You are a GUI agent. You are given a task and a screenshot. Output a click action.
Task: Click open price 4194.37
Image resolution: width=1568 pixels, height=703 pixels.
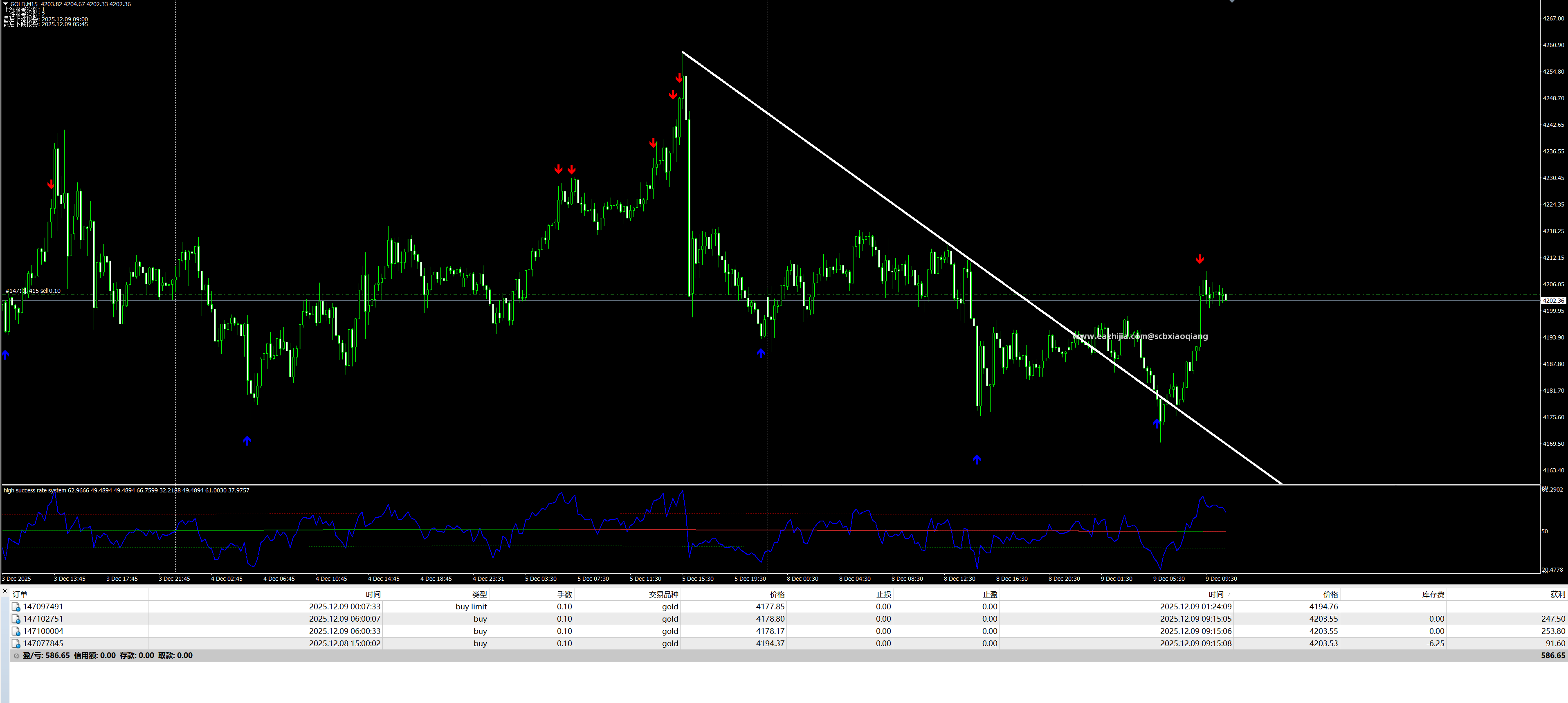(x=770, y=643)
